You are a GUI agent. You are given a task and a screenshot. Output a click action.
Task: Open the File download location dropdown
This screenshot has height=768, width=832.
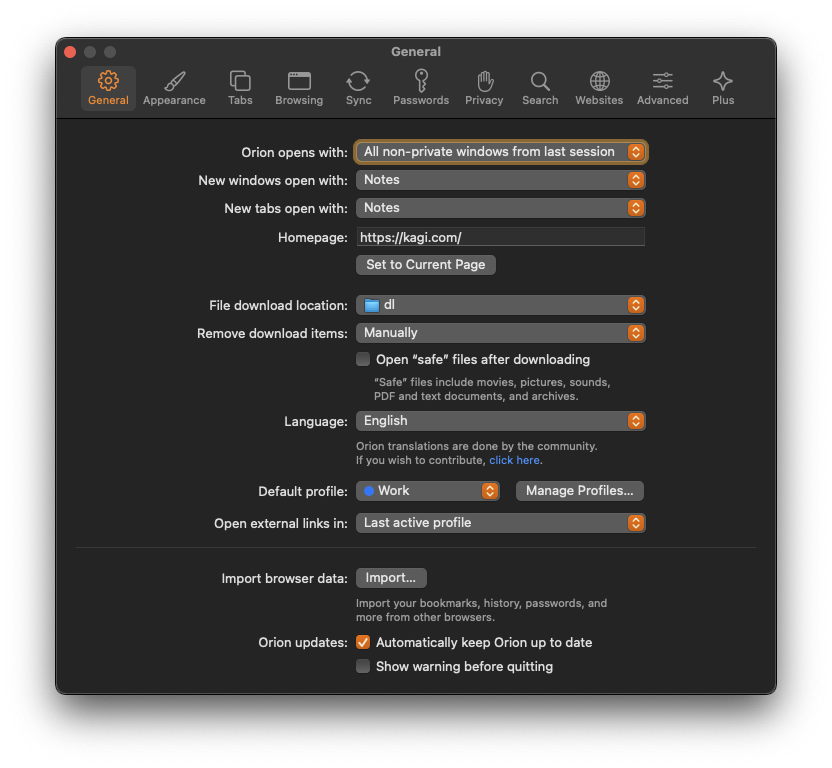pos(500,305)
